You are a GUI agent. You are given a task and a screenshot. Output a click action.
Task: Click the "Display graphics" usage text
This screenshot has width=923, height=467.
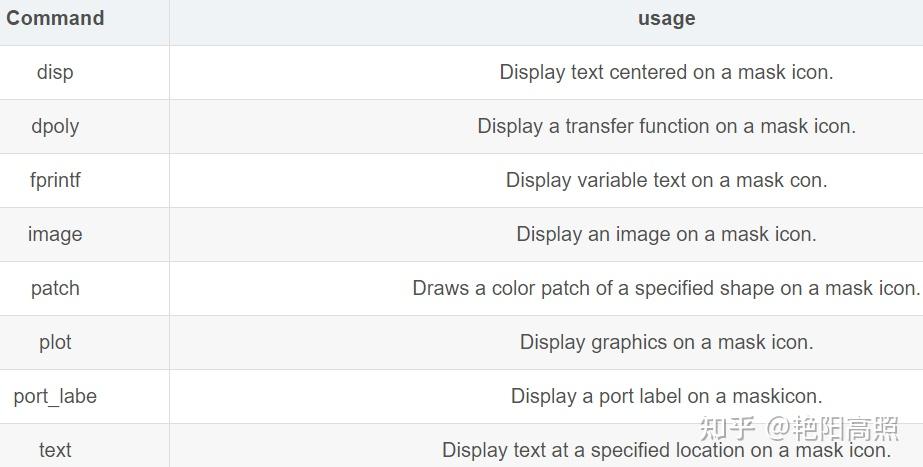pos(666,342)
